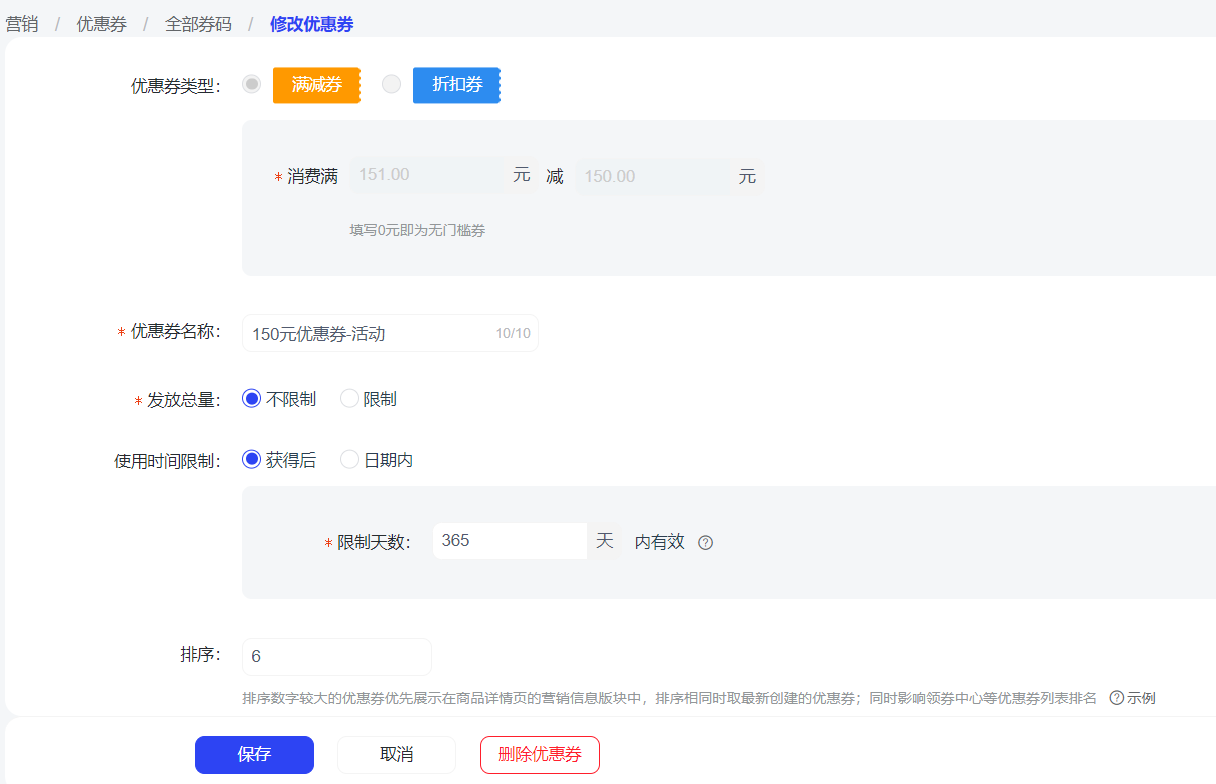
Task: Select 日期内 for usage time limit
Action: 349,459
